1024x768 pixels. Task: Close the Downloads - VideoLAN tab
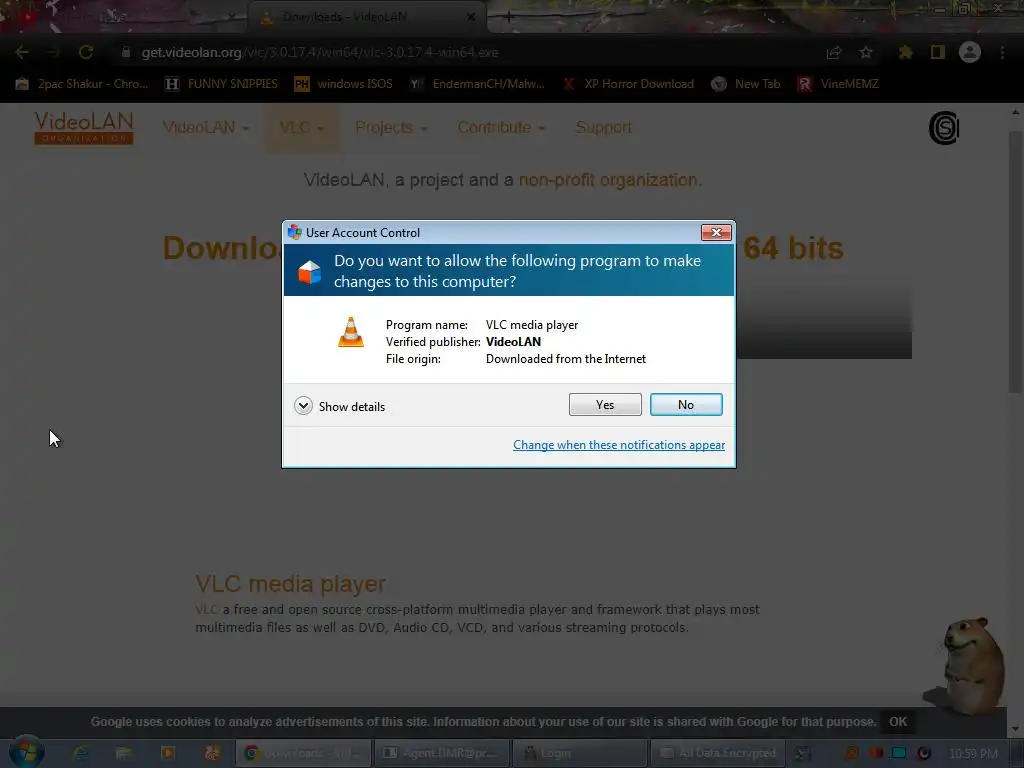point(471,17)
